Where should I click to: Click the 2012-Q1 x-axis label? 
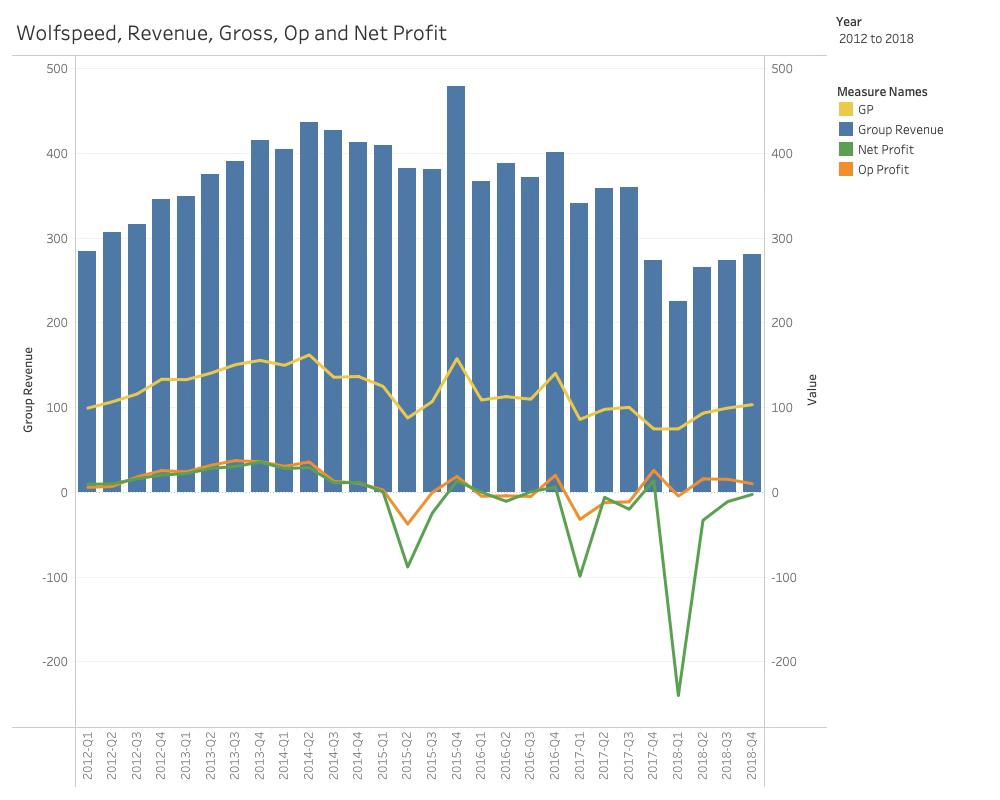[87, 756]
